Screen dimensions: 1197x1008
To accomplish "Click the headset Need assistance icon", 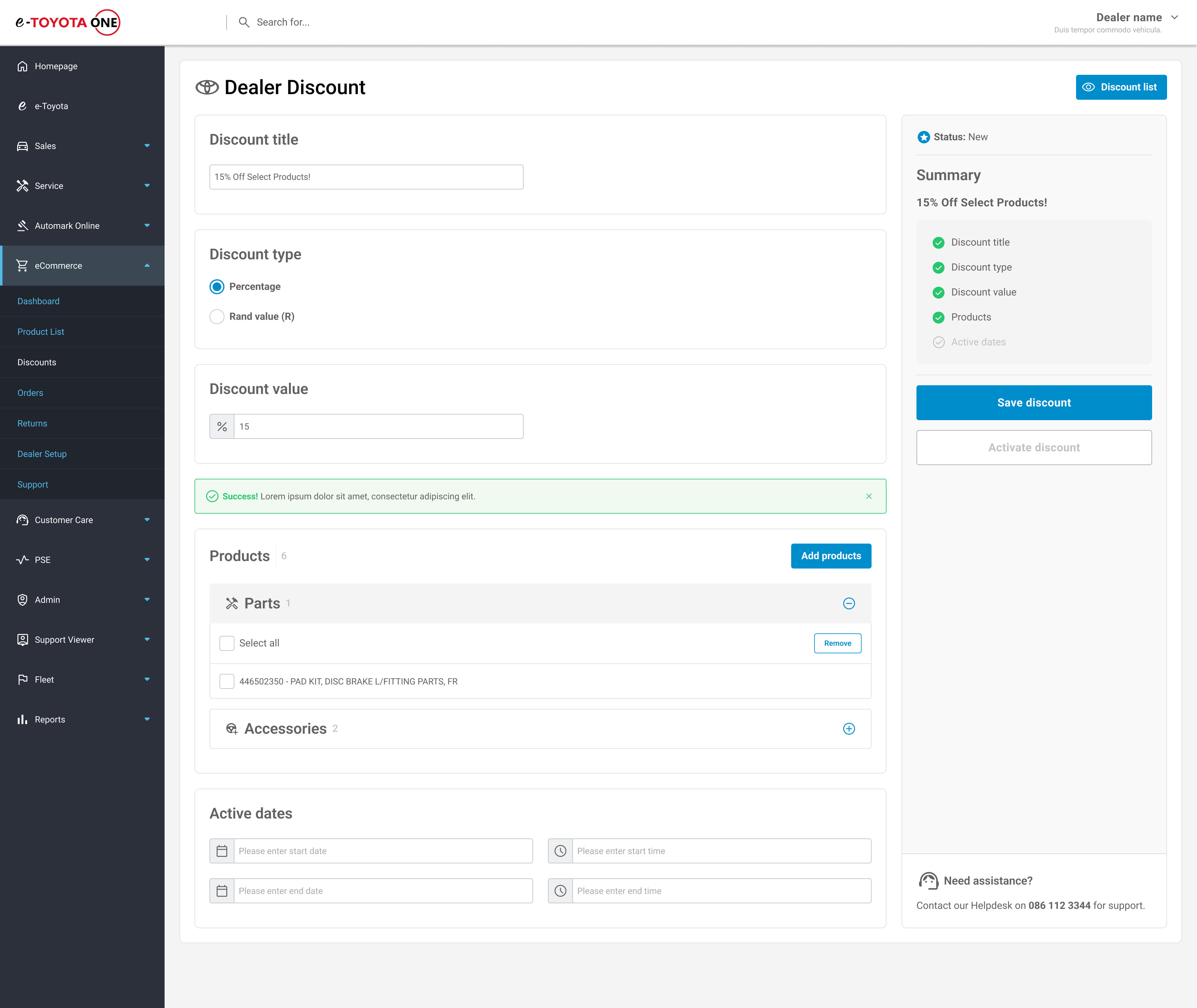I will [929, 881].
